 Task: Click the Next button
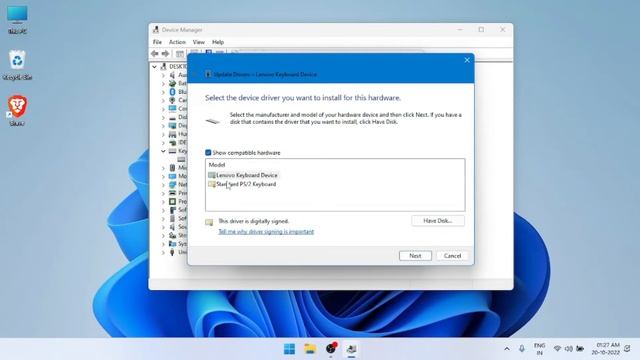[415, 256]
